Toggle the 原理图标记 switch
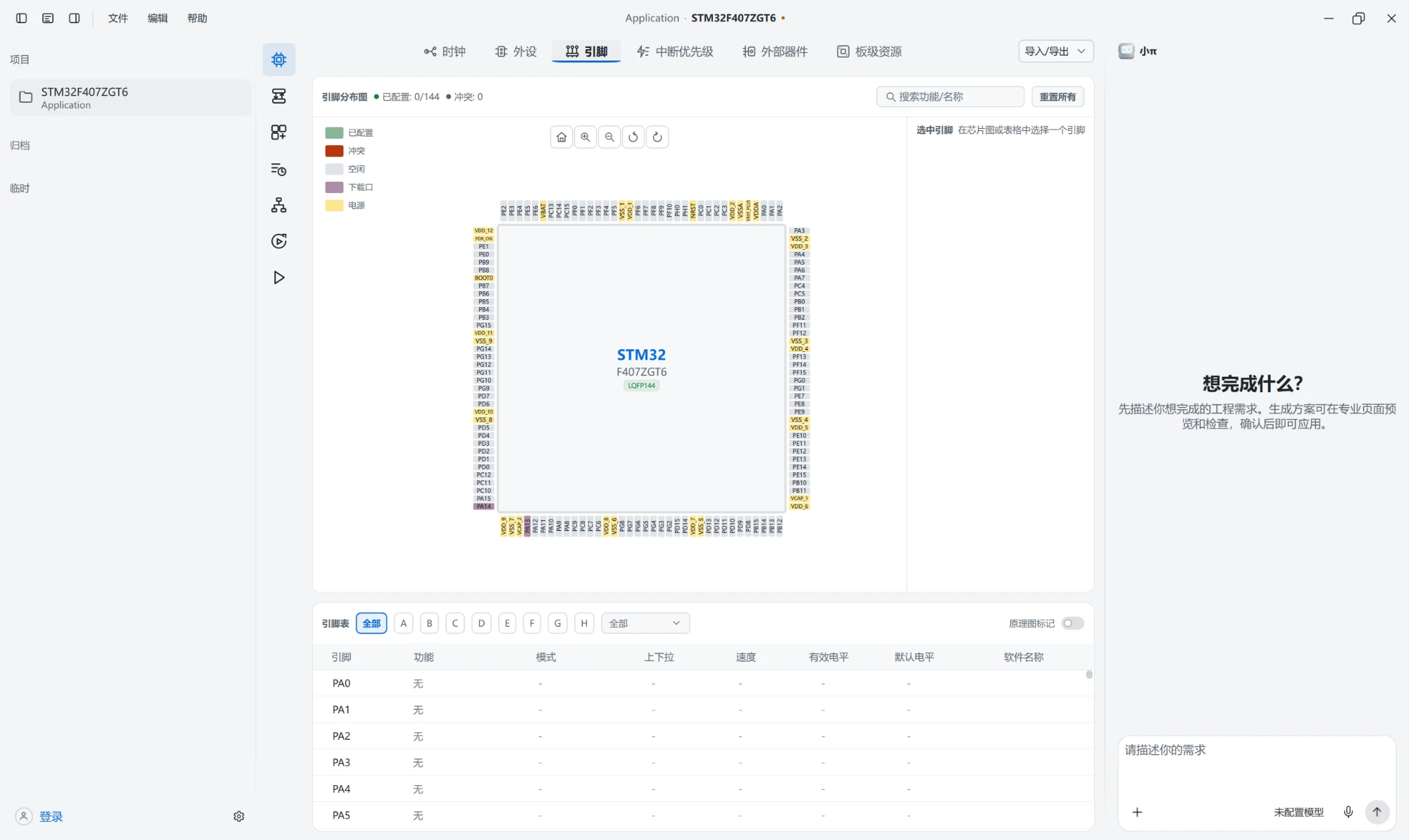This screenshot has width=1409, height=840. [x=1072, y=623]
